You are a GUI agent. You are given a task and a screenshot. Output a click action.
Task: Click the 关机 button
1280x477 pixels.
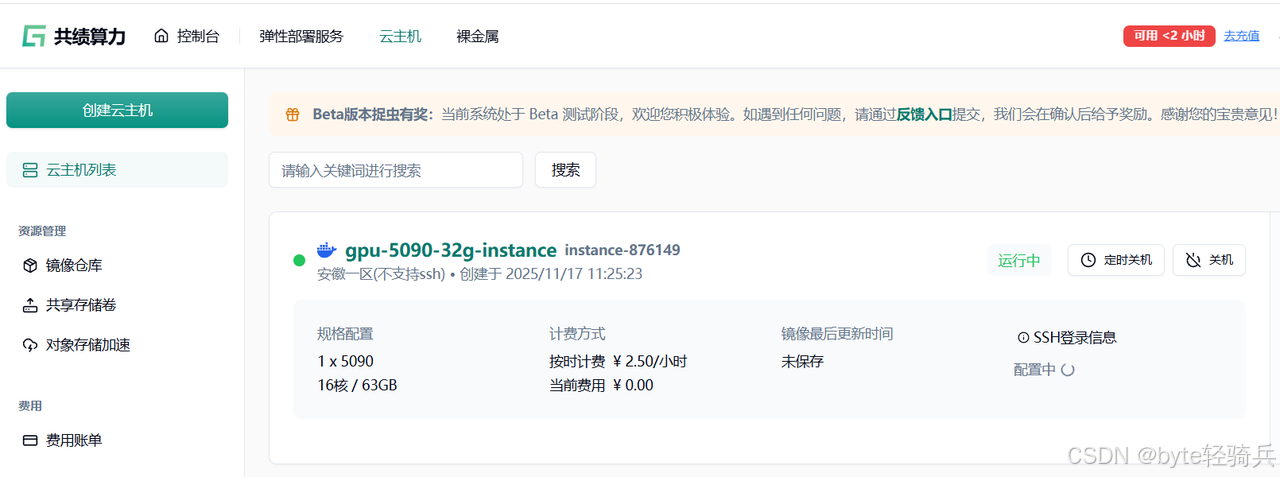[1209, 260]
